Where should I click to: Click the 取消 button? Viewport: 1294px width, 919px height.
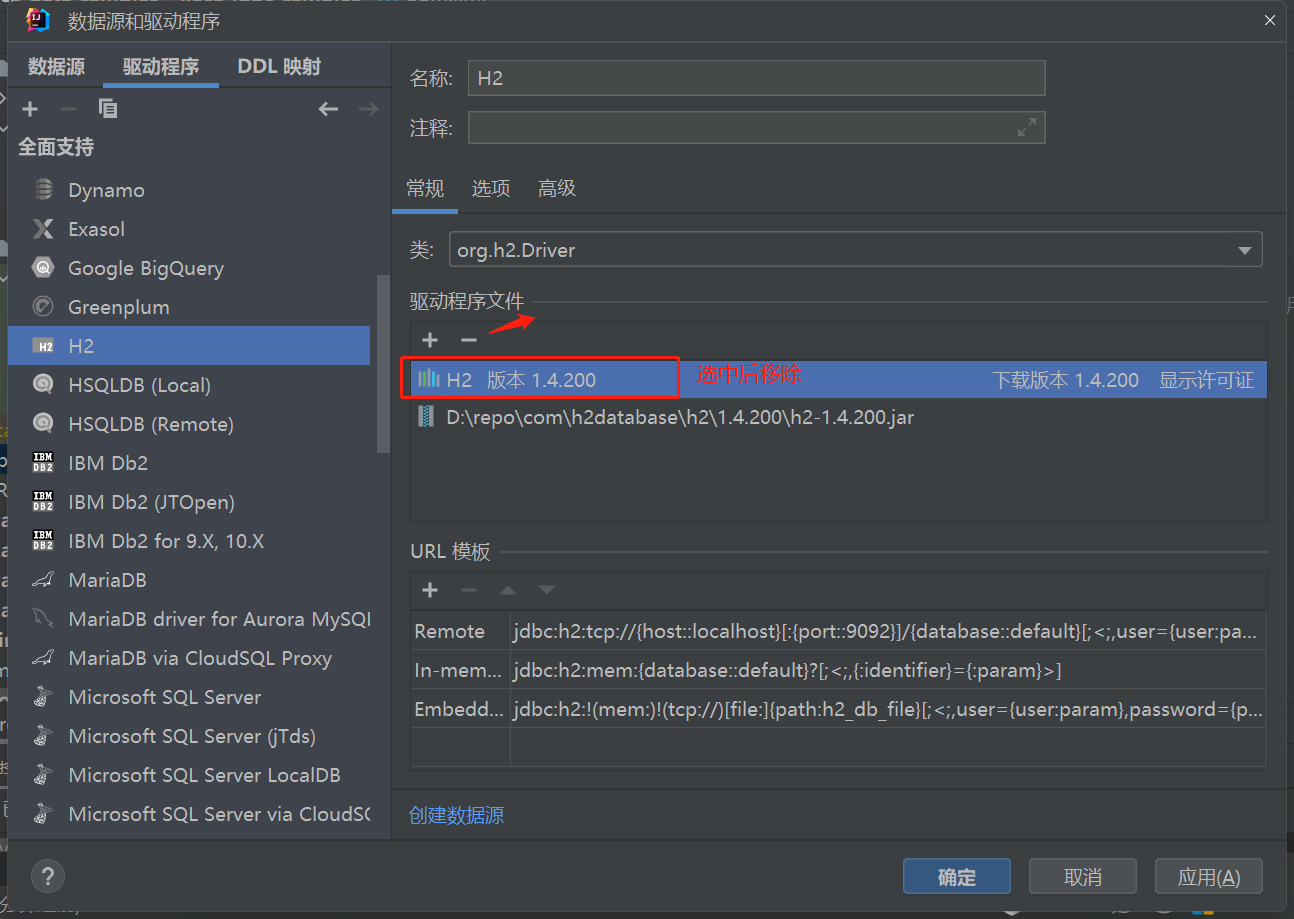pyautogui.click(x=1083, y=877)
